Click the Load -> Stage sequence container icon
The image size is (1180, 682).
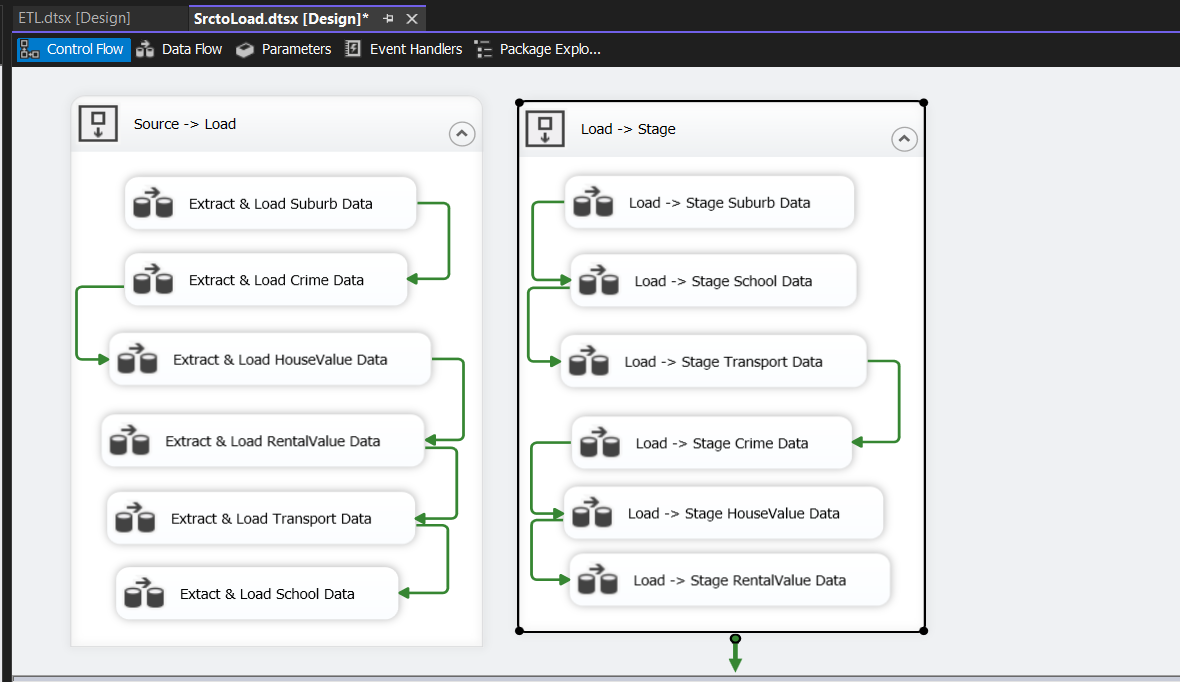click(x=545, y=129)
